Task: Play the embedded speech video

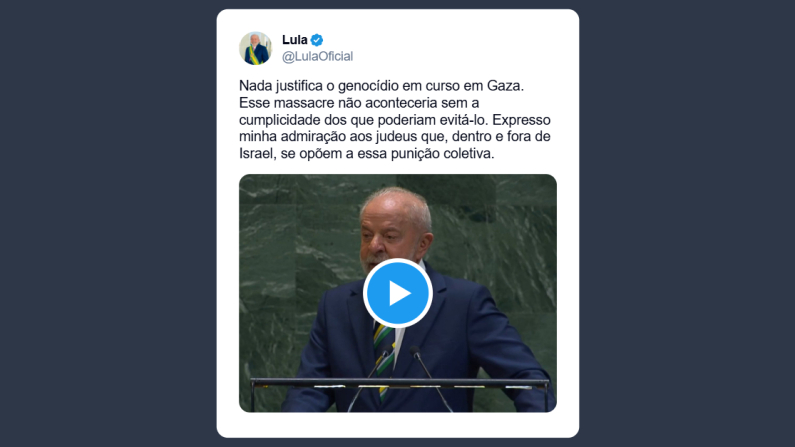Action: [398, 293]
